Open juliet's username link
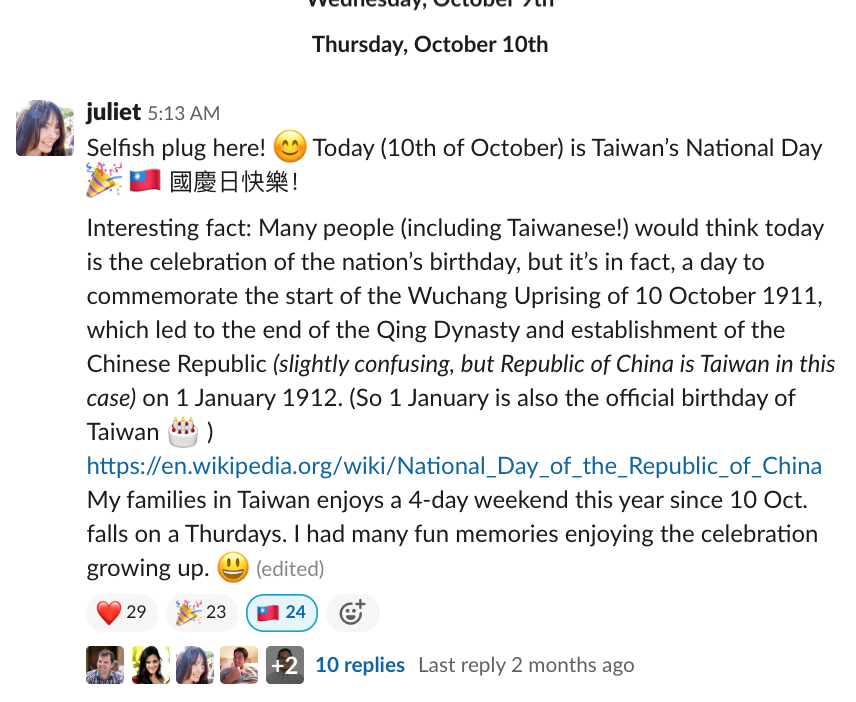 114,112
